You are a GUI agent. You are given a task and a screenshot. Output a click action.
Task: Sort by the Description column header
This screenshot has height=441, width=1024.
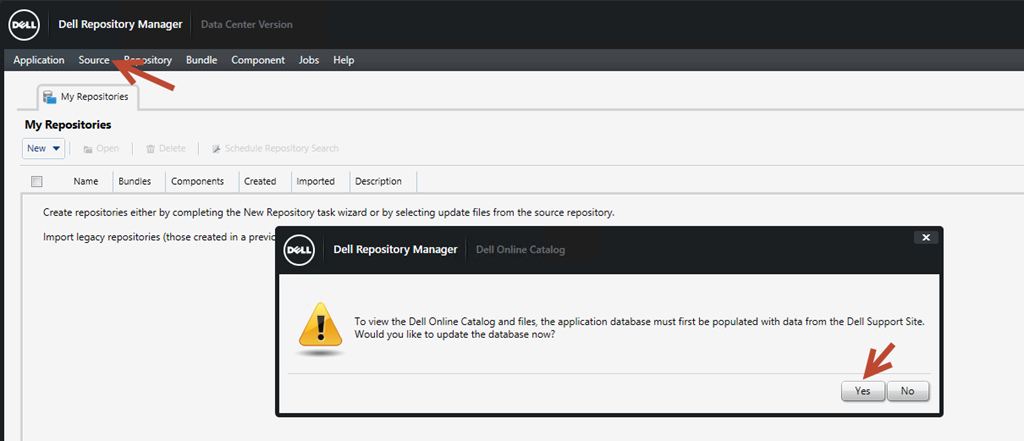tap(378, 181)
